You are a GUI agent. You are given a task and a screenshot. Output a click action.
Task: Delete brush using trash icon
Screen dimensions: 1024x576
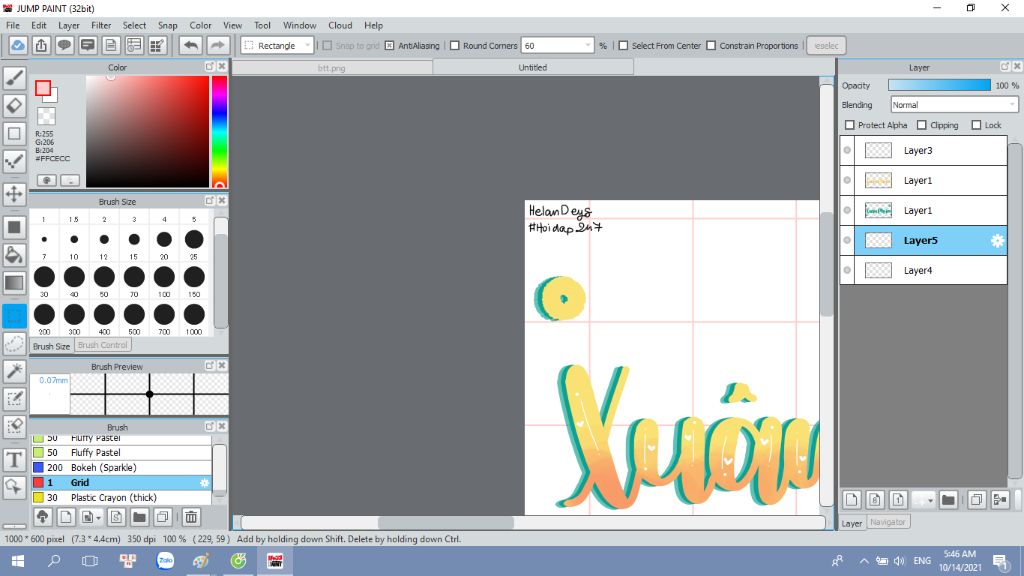pos(191,517)
